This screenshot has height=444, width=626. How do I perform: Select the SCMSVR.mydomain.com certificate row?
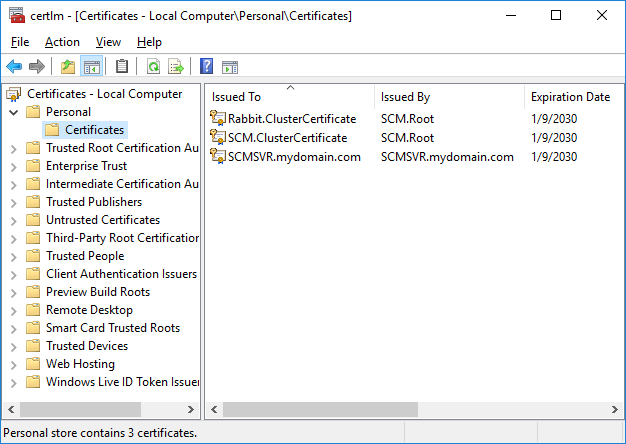coord(294,156)
